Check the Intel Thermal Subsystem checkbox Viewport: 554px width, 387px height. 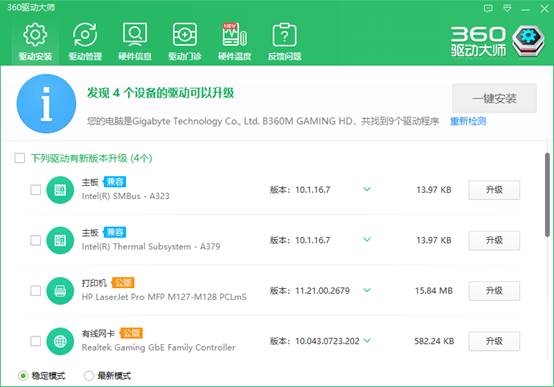pyautogui.click(x=36, y=241)
